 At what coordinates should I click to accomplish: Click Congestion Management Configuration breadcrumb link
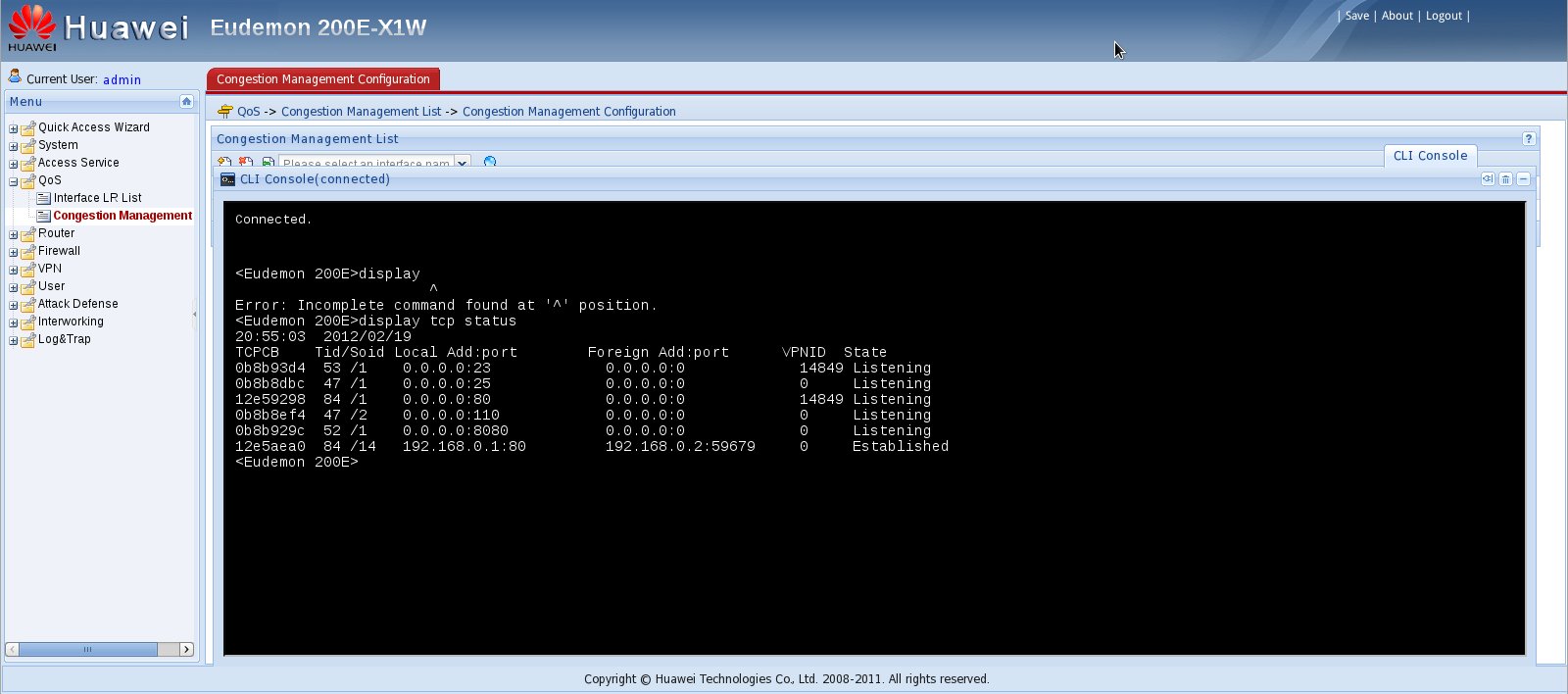coord(569,112)
